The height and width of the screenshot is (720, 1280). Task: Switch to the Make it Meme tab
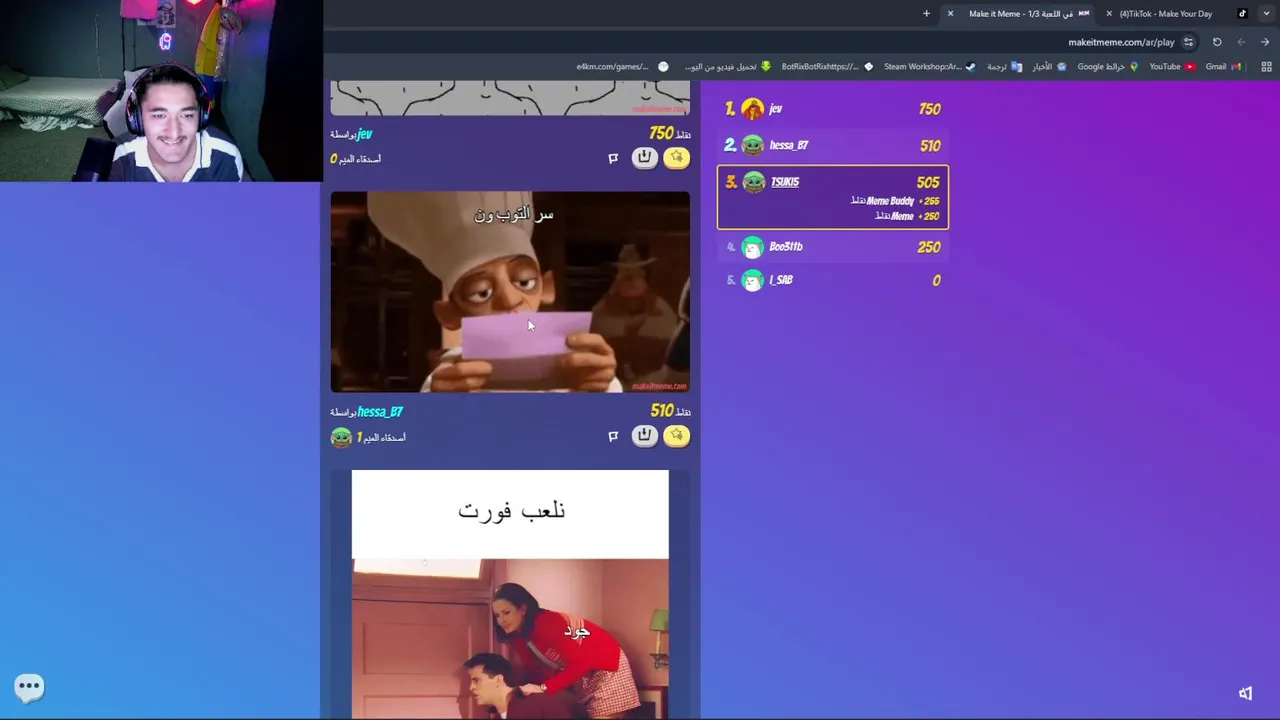(1020, 14)
